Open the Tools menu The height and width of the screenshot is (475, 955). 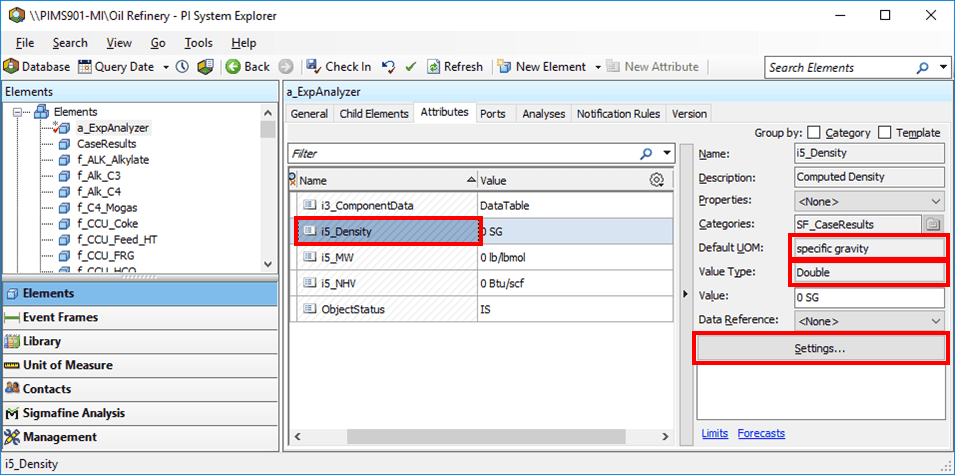pyautogui.click(x=199, y=43)
